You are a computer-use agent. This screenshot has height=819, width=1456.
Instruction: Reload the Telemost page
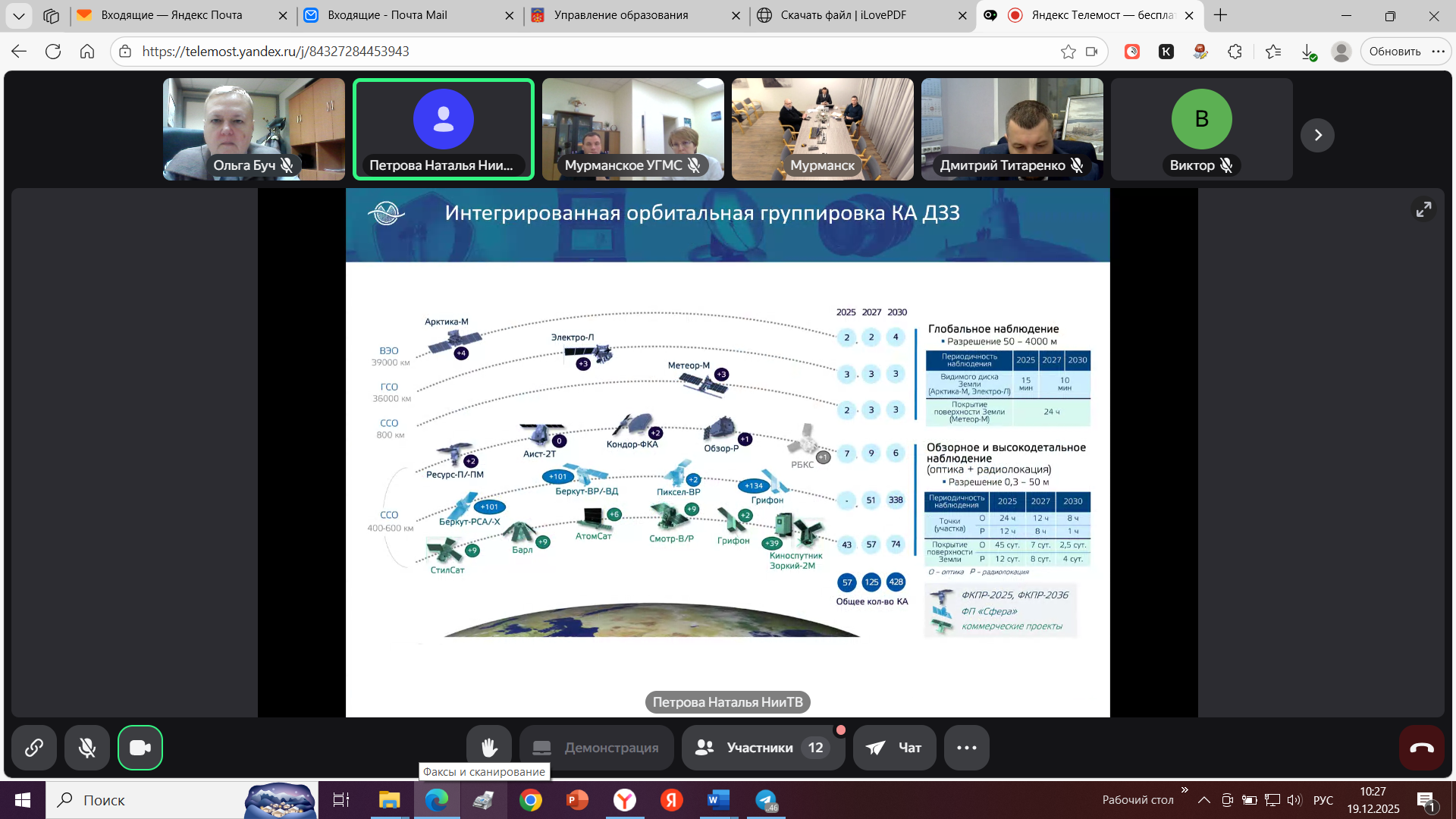pyautogui.click(x=53, y=52)
